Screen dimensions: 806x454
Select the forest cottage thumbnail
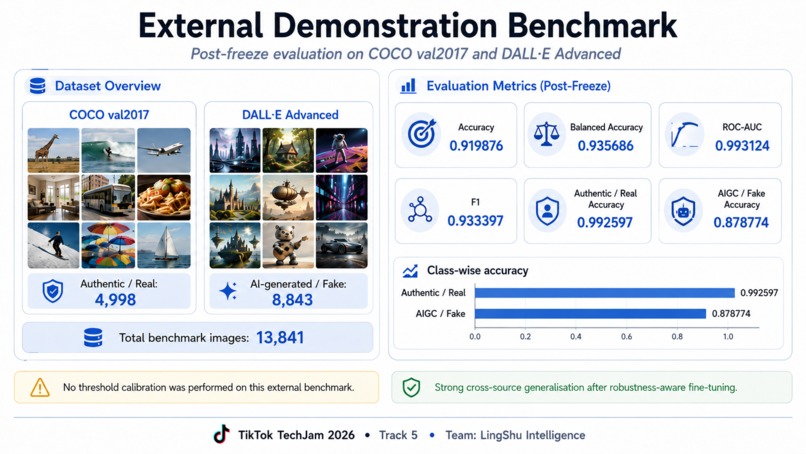(288, 150)
